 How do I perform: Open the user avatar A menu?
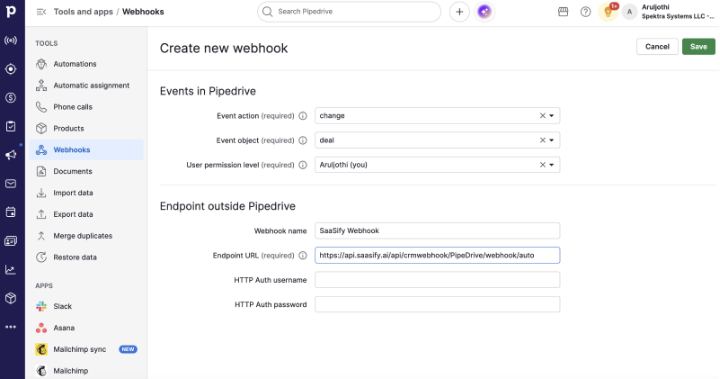(630, 12)
